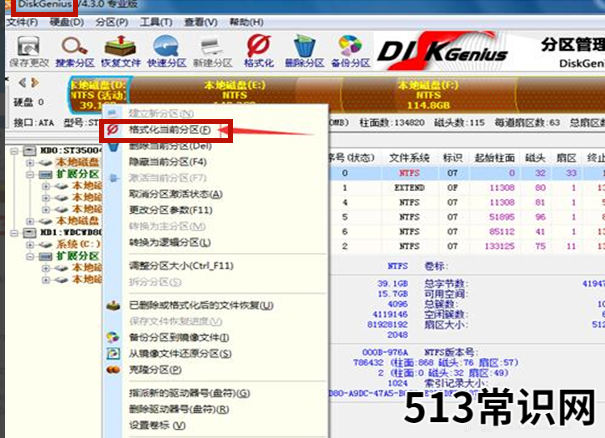The image size is (605, 438).
Task: Start the 快速分区 quick partition tool
Action: coord(167,51)
